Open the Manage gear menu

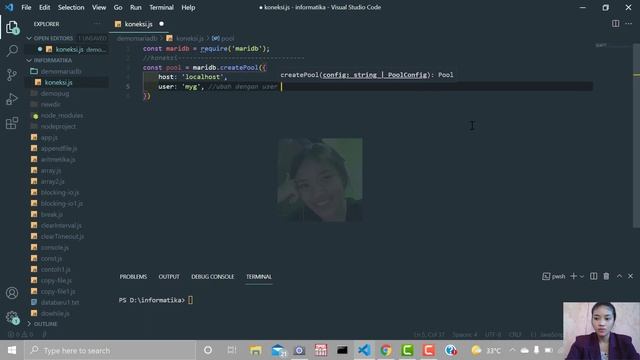click(x=12, y=317)
